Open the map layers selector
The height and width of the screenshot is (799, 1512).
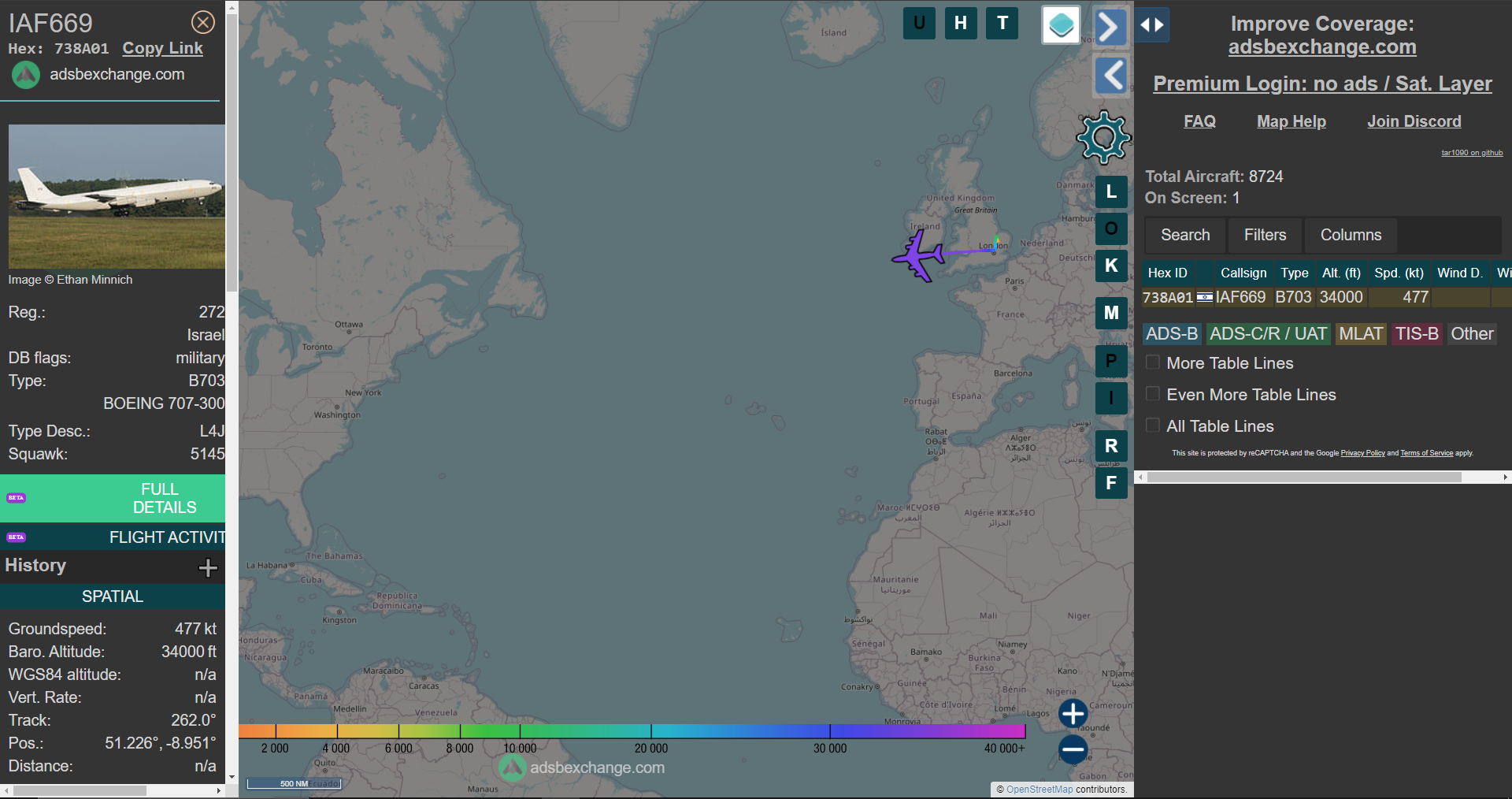[x=1061, y=25]
